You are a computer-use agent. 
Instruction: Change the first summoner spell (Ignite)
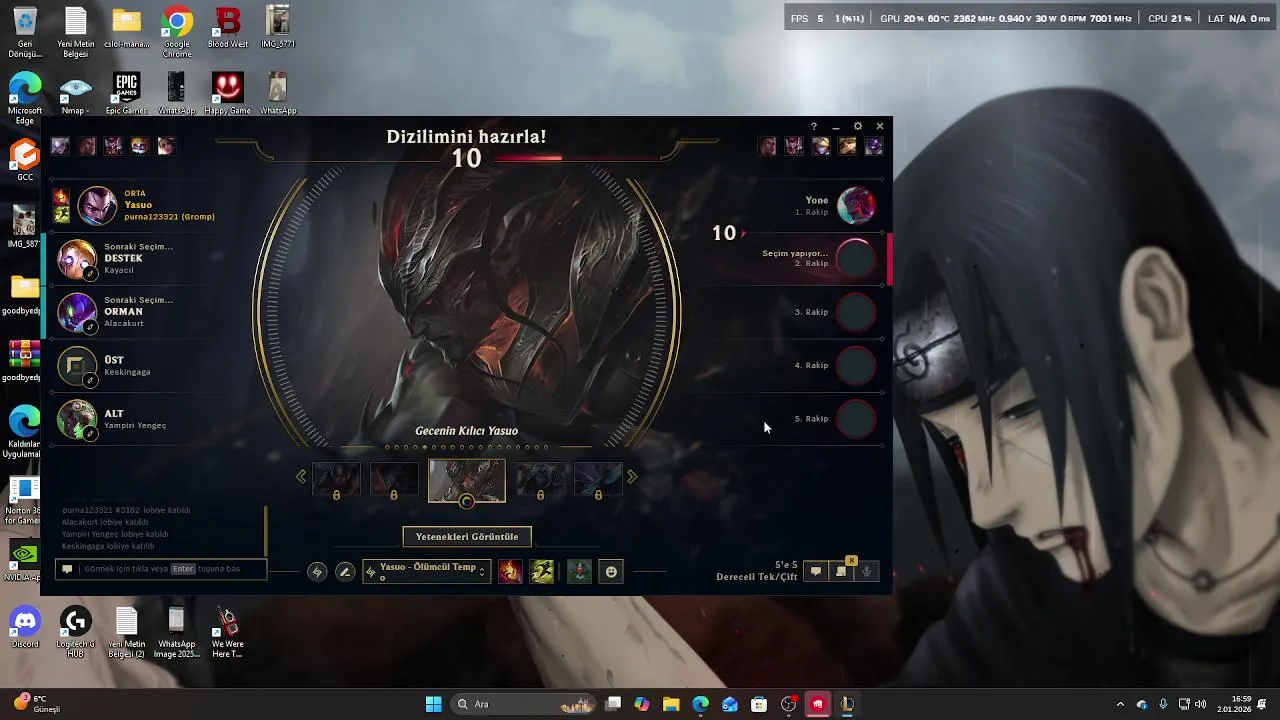pyautogui.click(x=510, y=571)
